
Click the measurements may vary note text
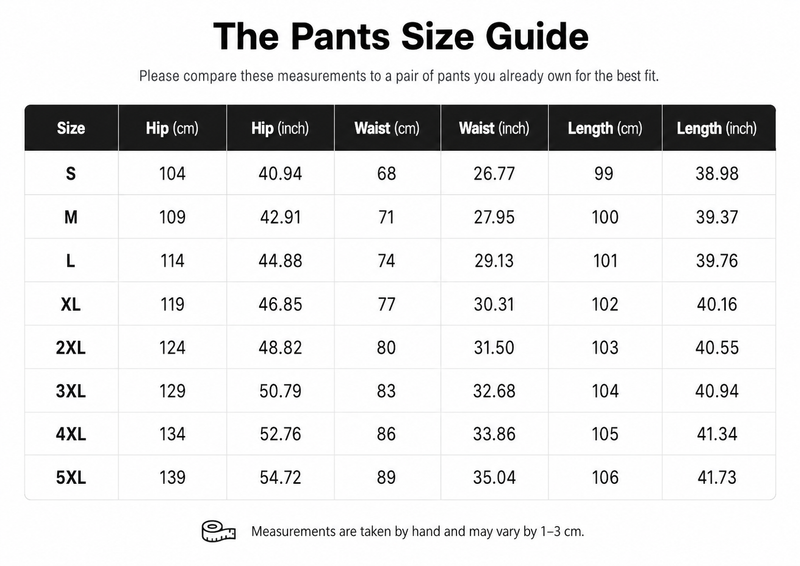(x=417, y=532)
